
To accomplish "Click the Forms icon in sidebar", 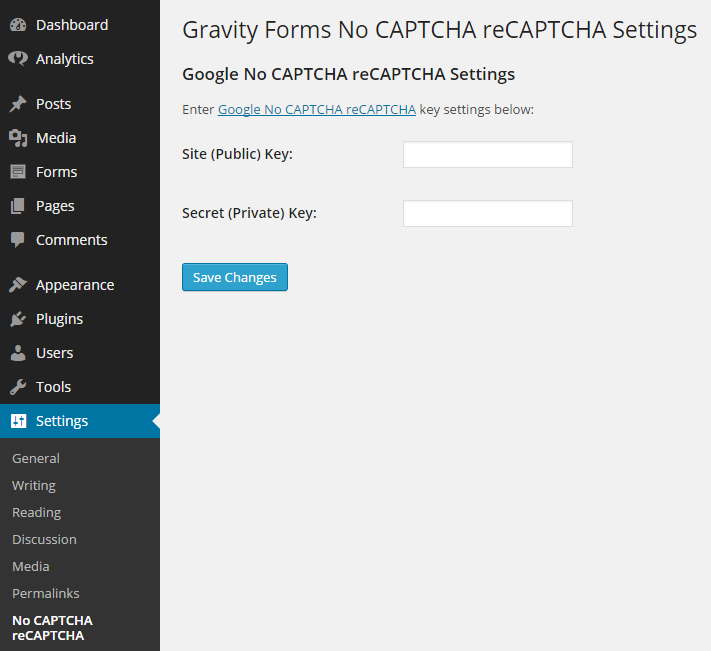I will (18, 172).
